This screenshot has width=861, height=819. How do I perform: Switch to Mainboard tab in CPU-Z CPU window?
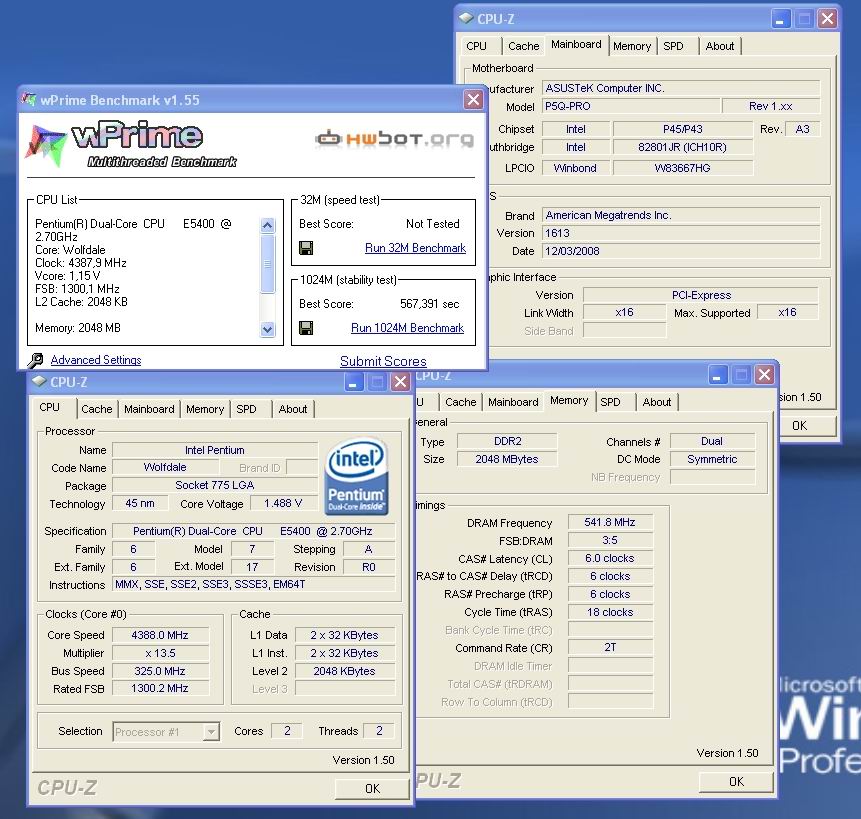point(149,409)
